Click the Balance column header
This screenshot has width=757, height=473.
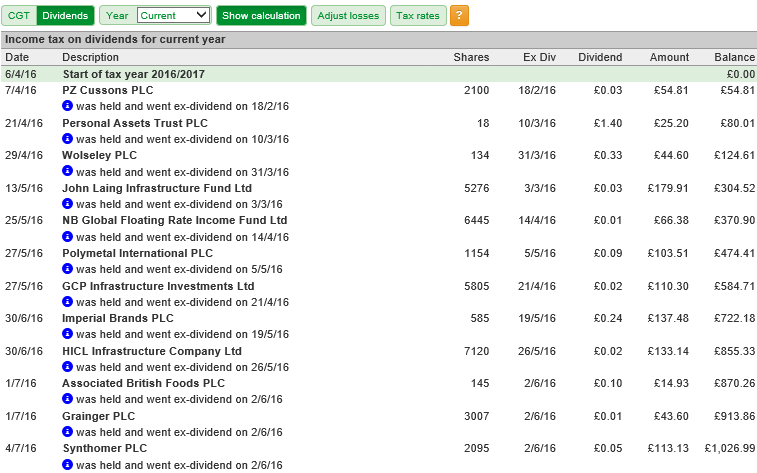(734, 57)
